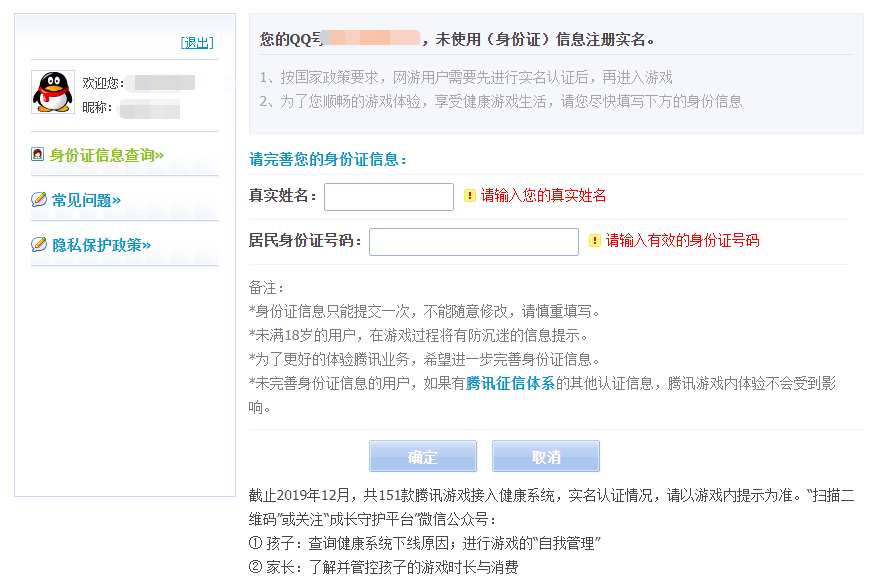Image resolution: width=884 pixels, height=583 pixels.
Task: Click the QQ penguin avatar image
Action: pyautogui.click(x=53, y=92)
